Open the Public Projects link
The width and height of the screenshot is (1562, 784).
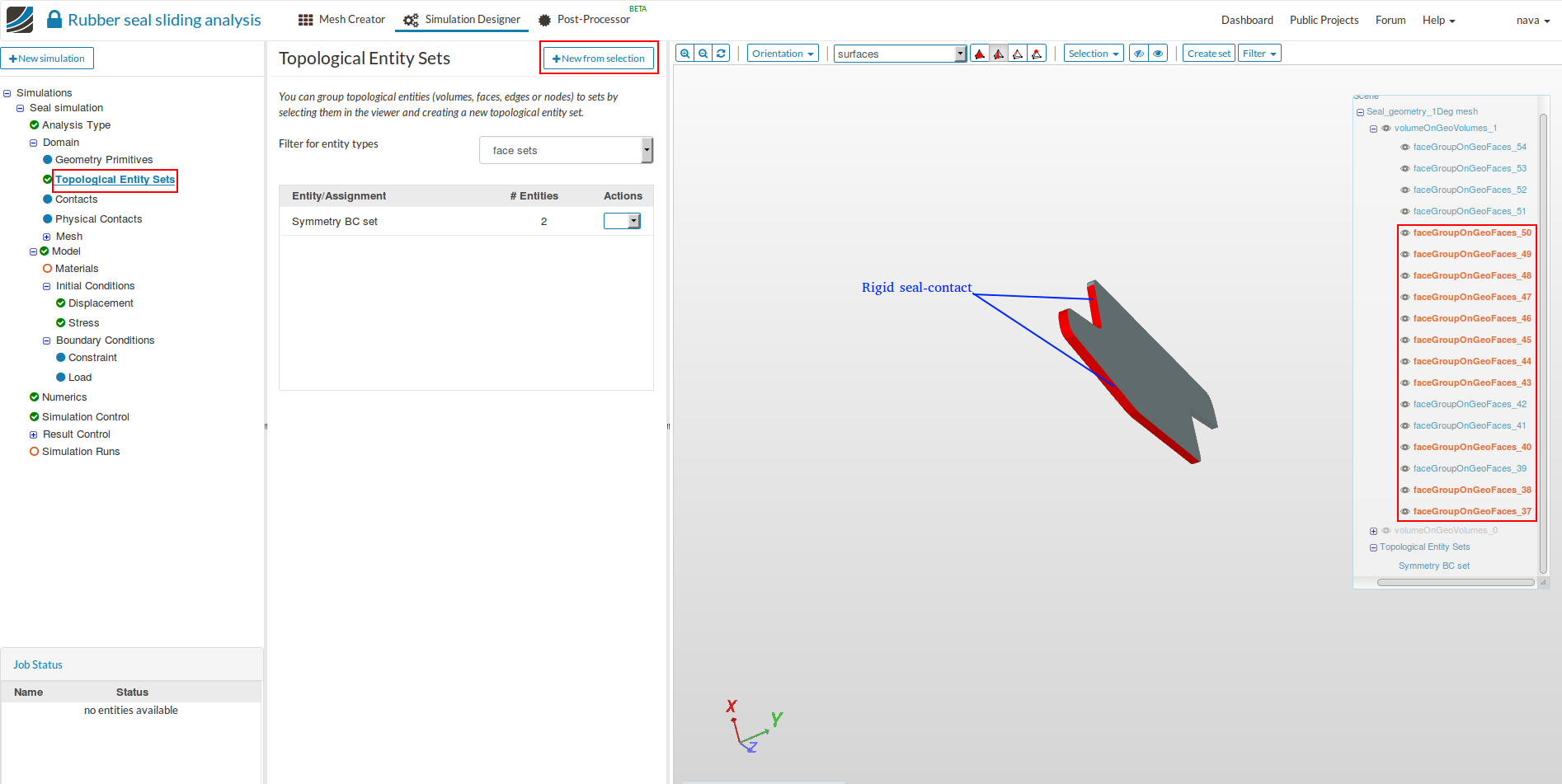click(1324, 20)
